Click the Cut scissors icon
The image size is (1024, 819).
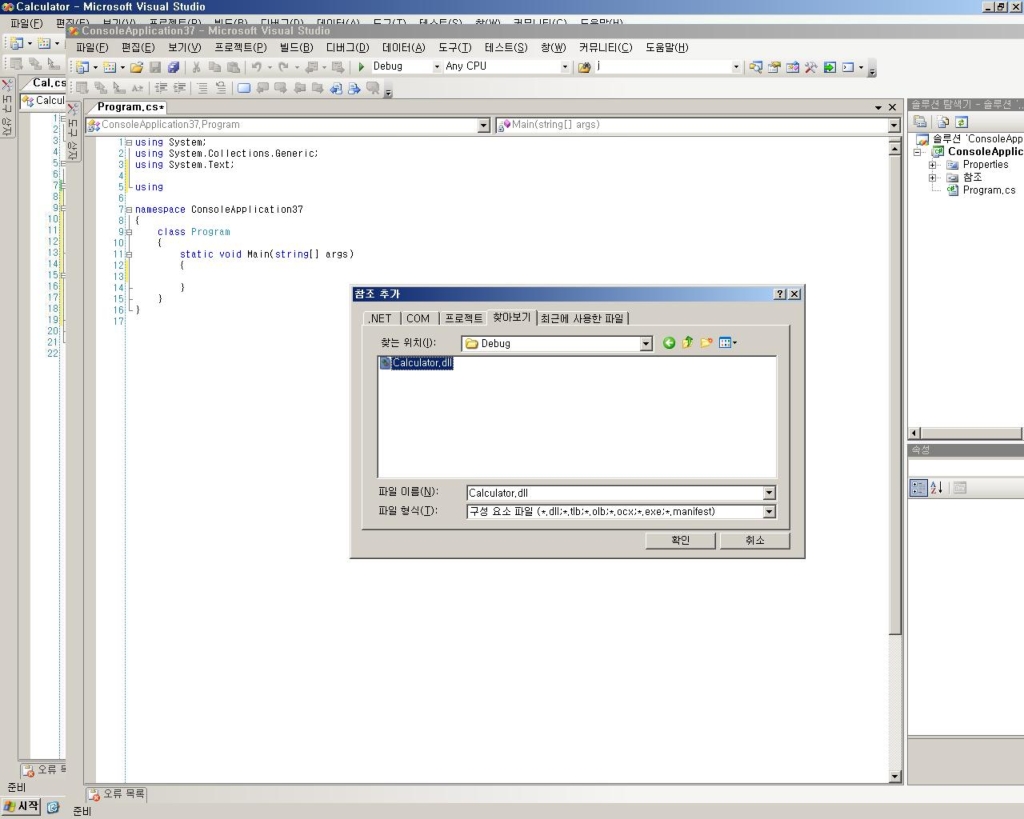(x=196, y=67)
